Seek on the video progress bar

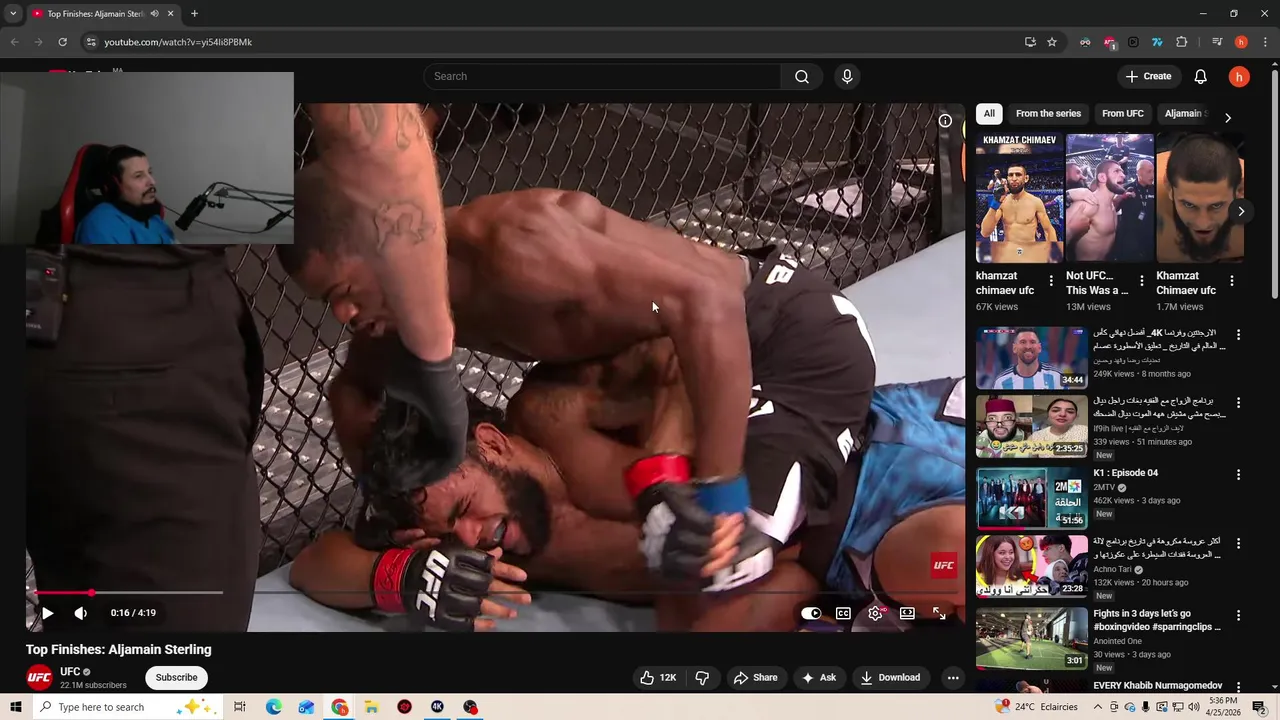(496, 593)
